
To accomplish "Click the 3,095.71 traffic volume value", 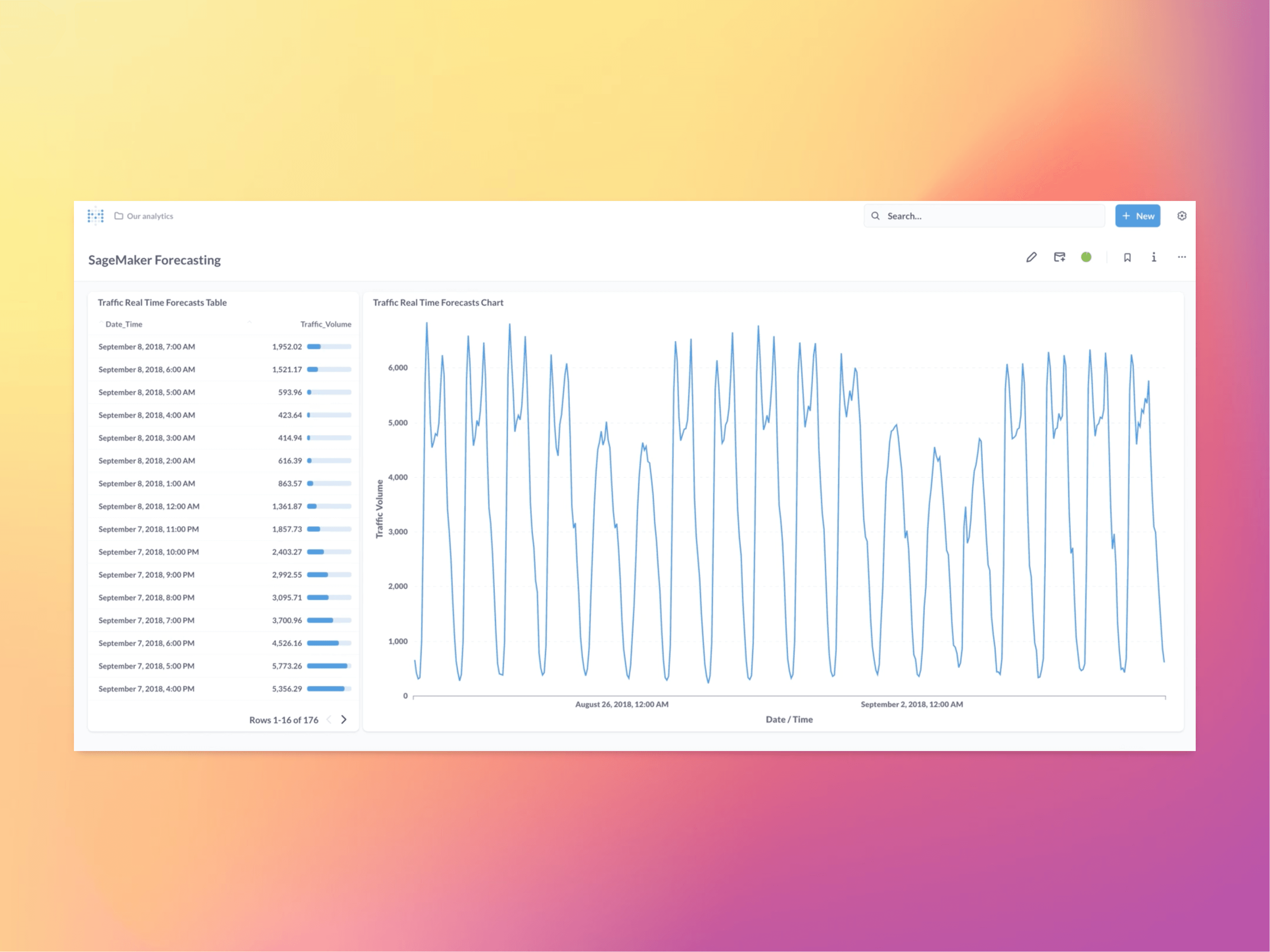I will [286, 598].
